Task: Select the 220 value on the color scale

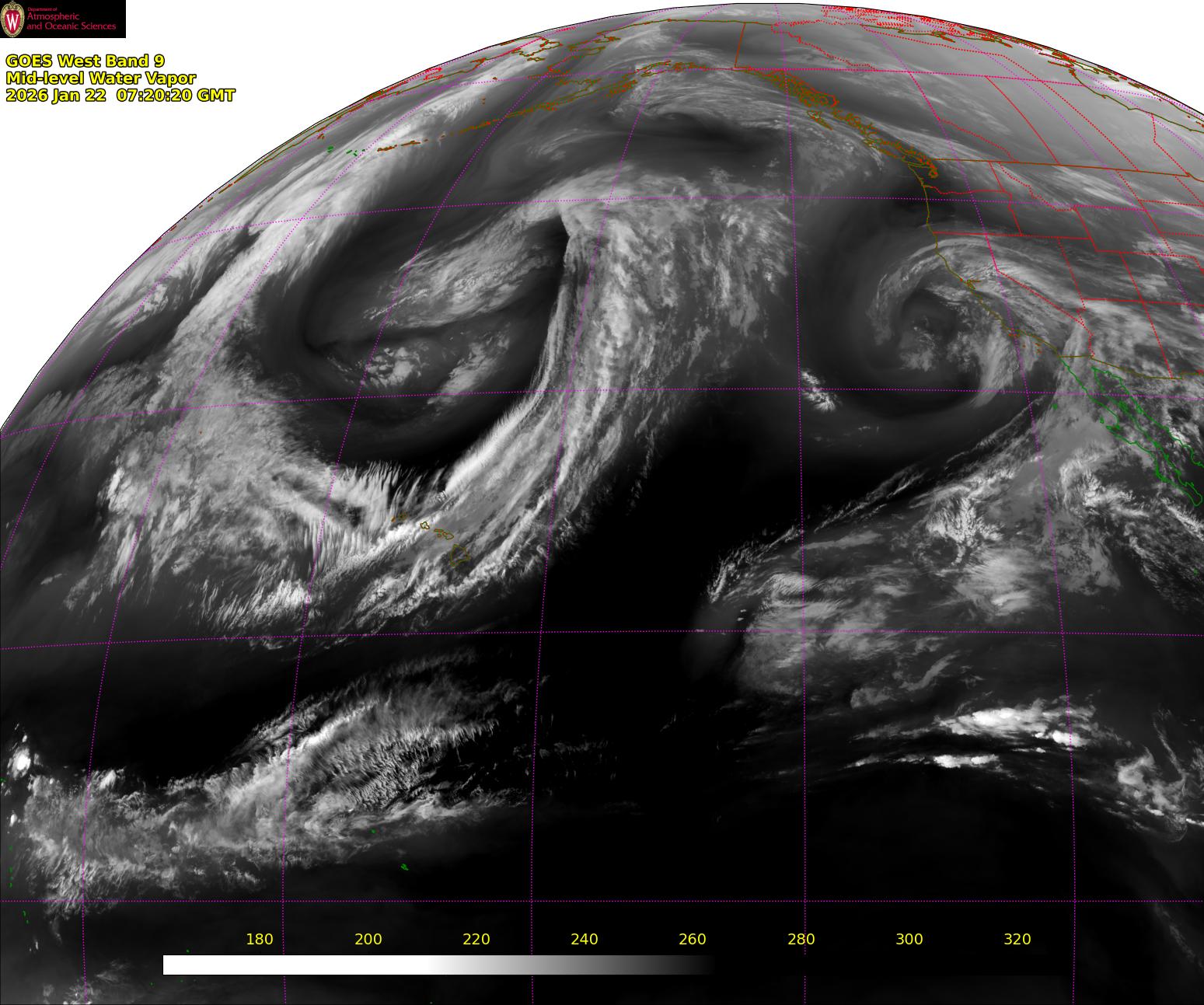Action: click(x=476, y=939)
